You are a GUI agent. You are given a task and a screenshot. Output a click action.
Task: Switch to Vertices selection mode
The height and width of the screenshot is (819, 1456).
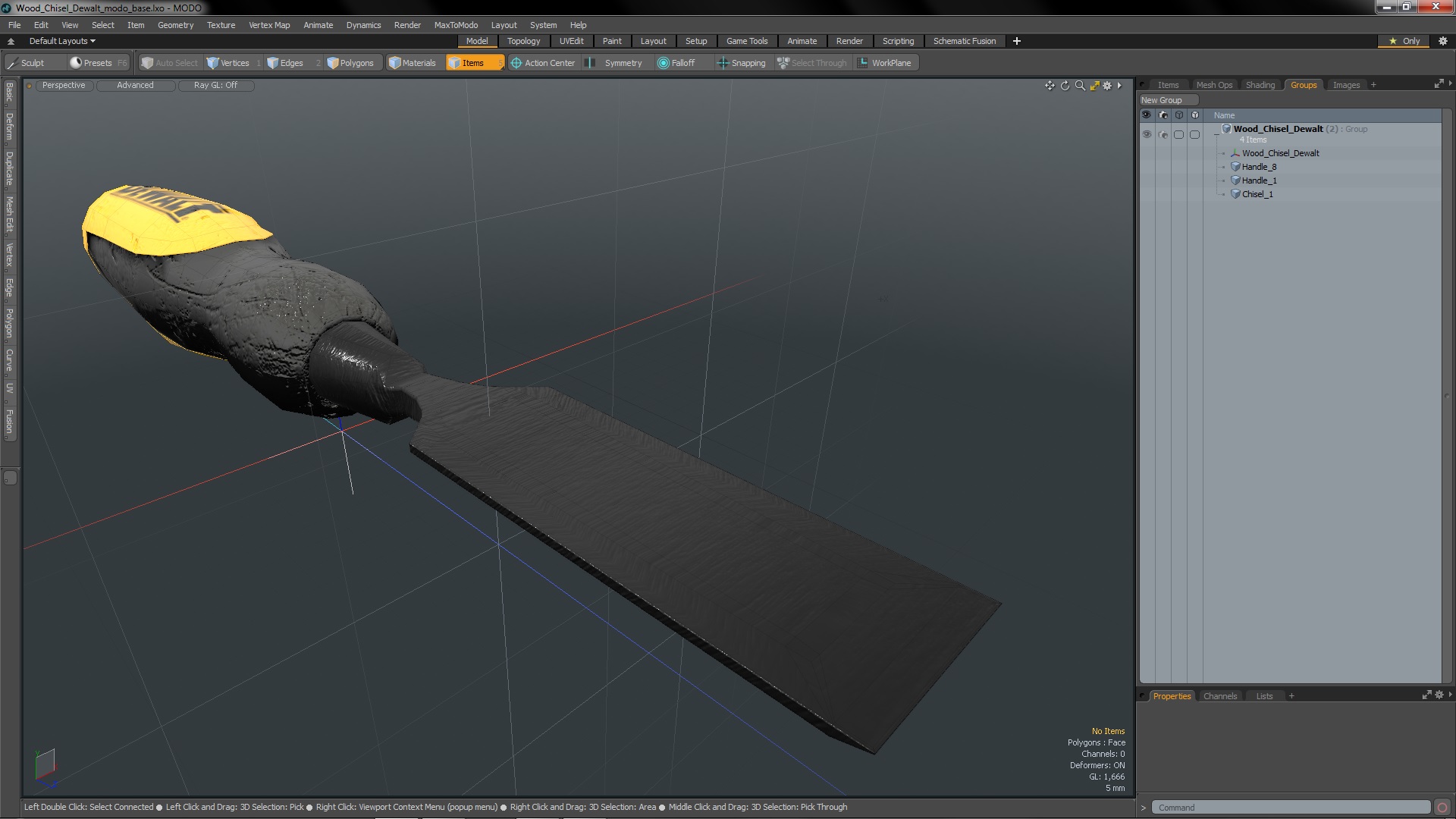click(x=234, y=63)
